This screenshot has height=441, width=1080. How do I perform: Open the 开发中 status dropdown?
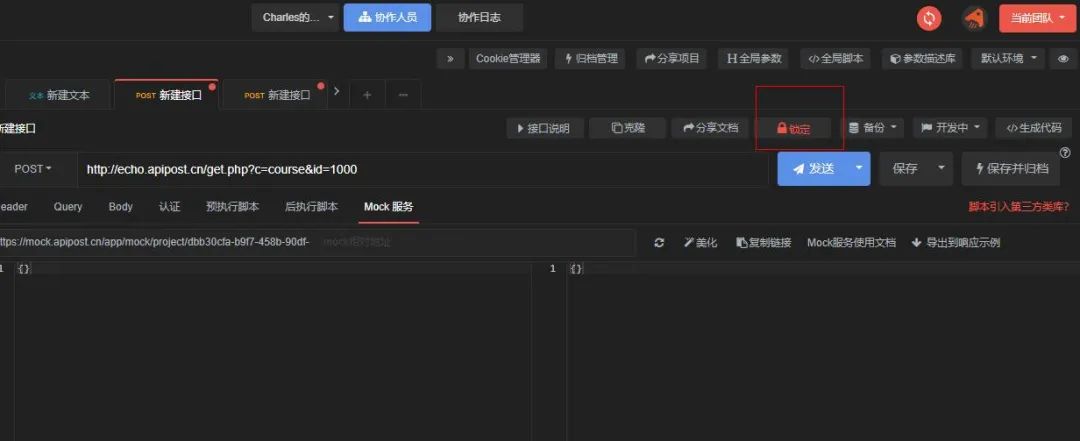[x=950, y=128]
